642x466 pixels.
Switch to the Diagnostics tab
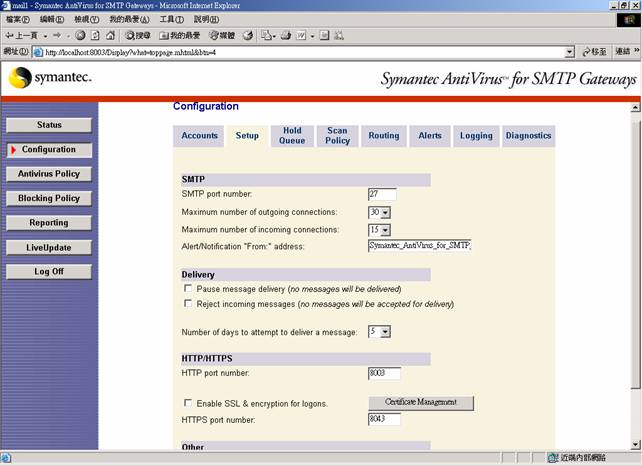tap(528, 136)
